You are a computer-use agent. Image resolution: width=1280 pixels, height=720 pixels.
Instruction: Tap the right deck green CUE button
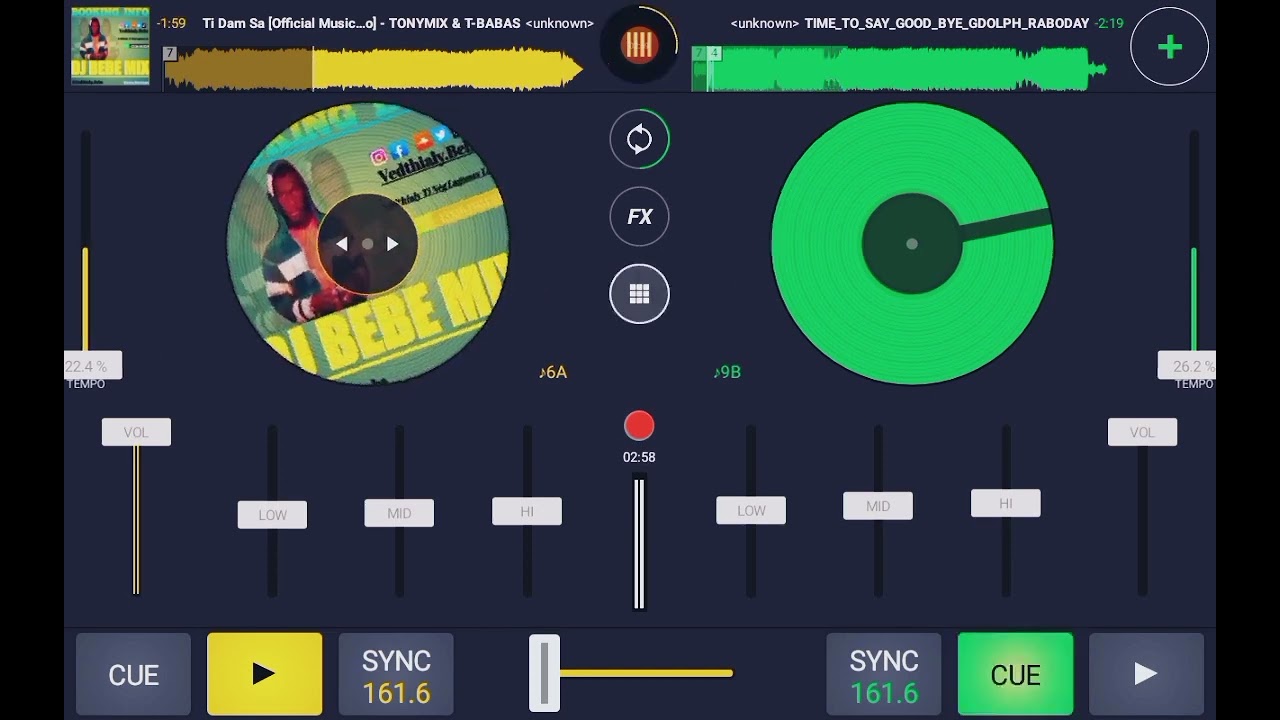(1015, 674)
